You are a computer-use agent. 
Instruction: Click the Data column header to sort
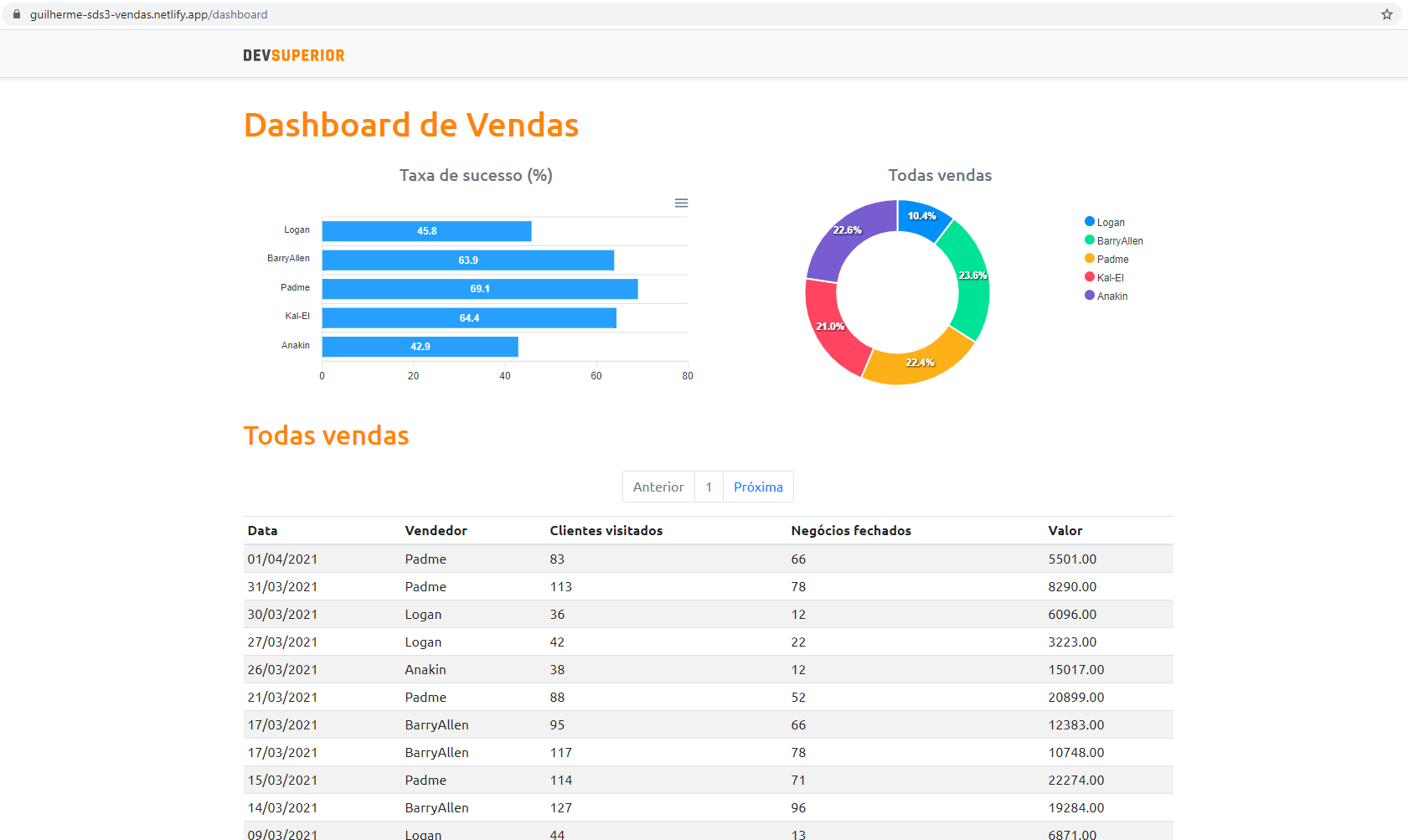(x=261, y=530)
